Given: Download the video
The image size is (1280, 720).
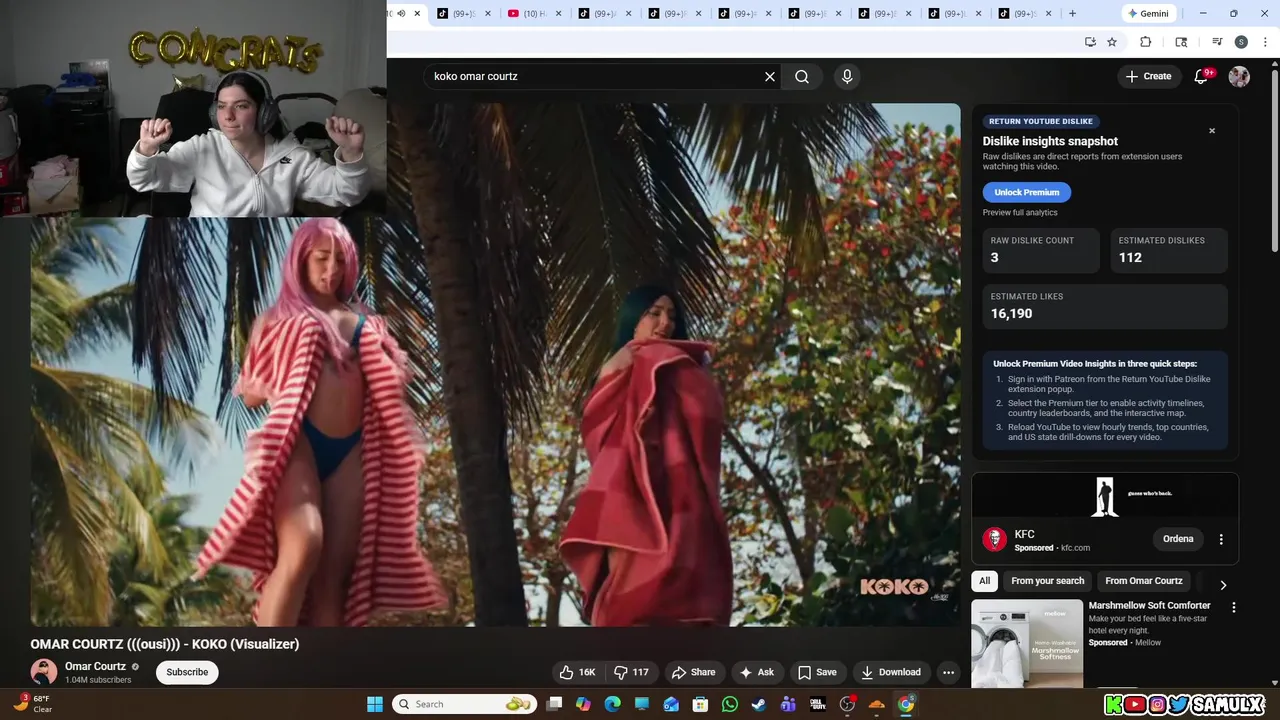Looking at the screenshot, I should coord(890,672).
